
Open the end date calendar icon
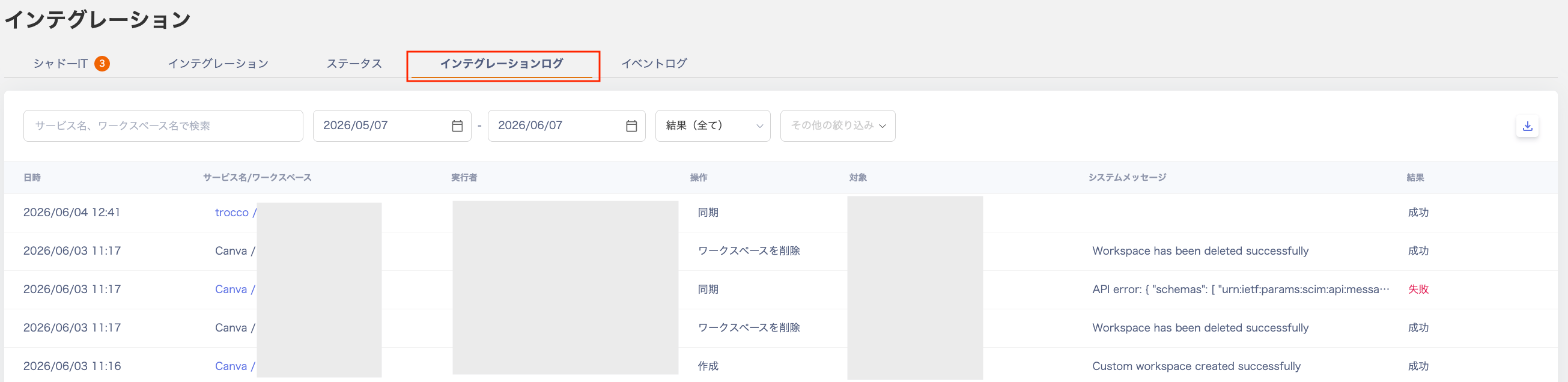[631, 126]
